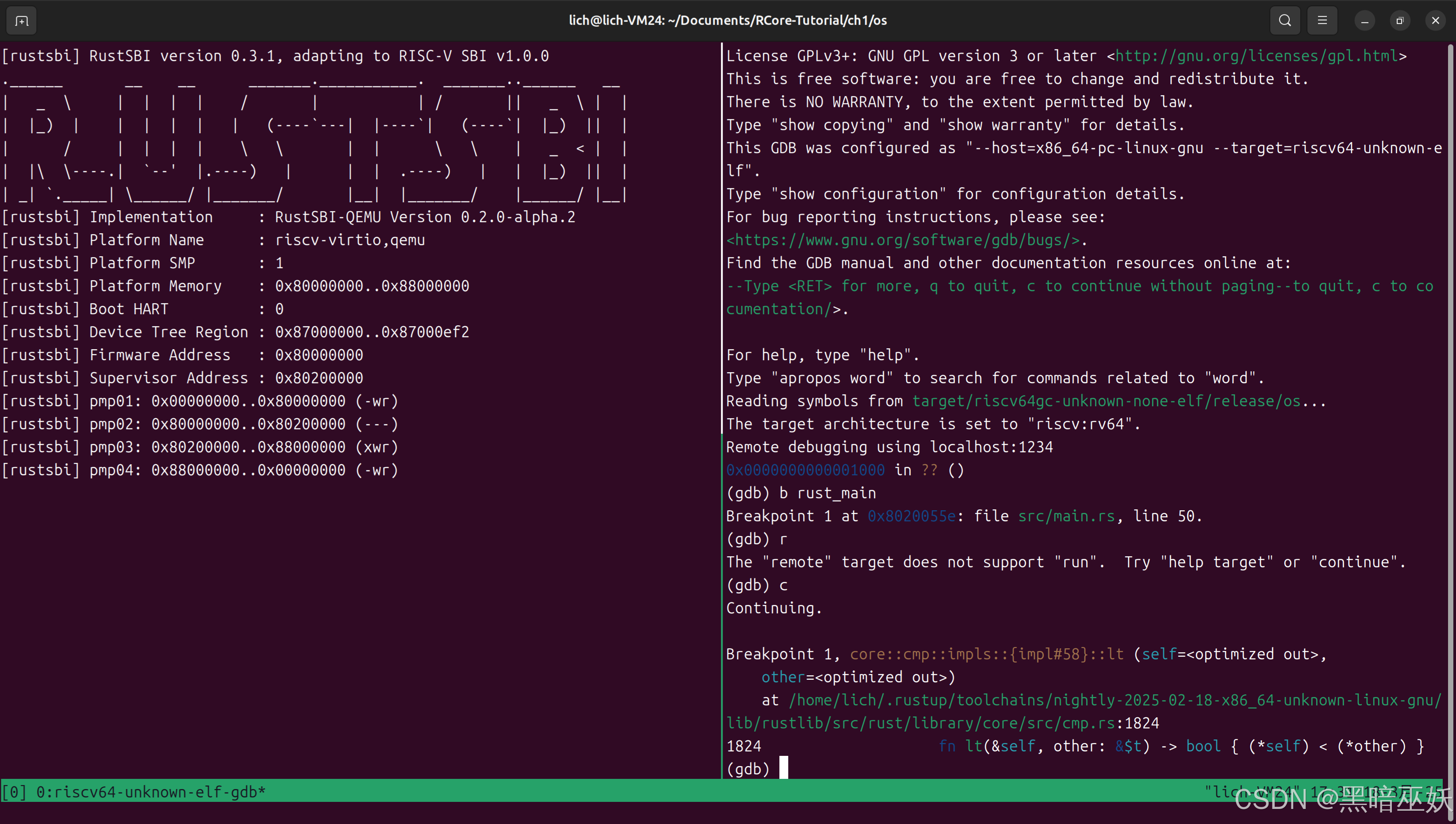Viewport: 1456px width, 824px height.
Task: Click src/main.rs breakpoint file path
Action: [1066, 516]
